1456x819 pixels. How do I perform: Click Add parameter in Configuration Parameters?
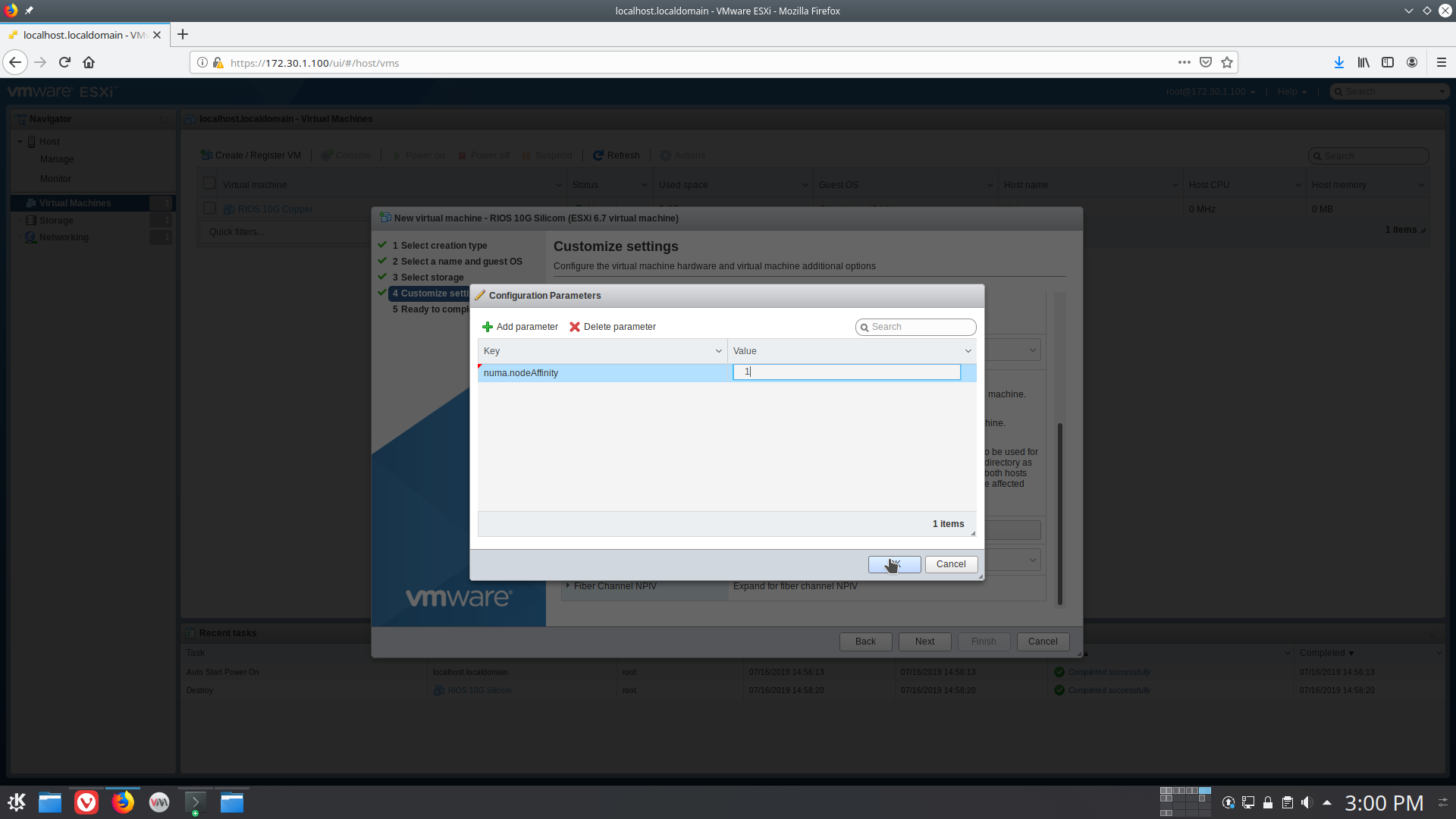pyautogui.click(x=520, y=327)
